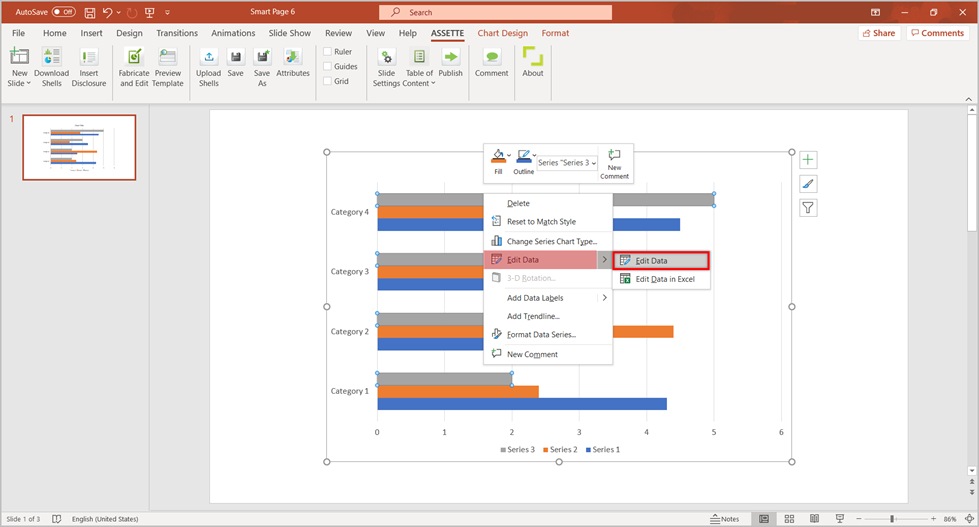Open the Outline dropdown arrow
The image size is (979, 527).
click(534, 155)
